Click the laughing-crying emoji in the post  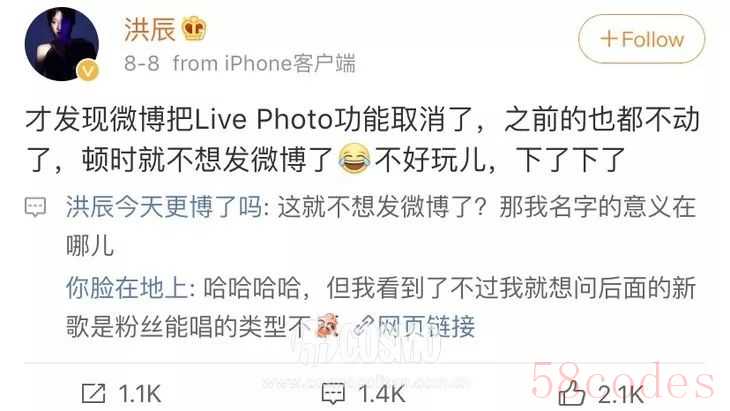pyautogui.click(x=354, y=159)
